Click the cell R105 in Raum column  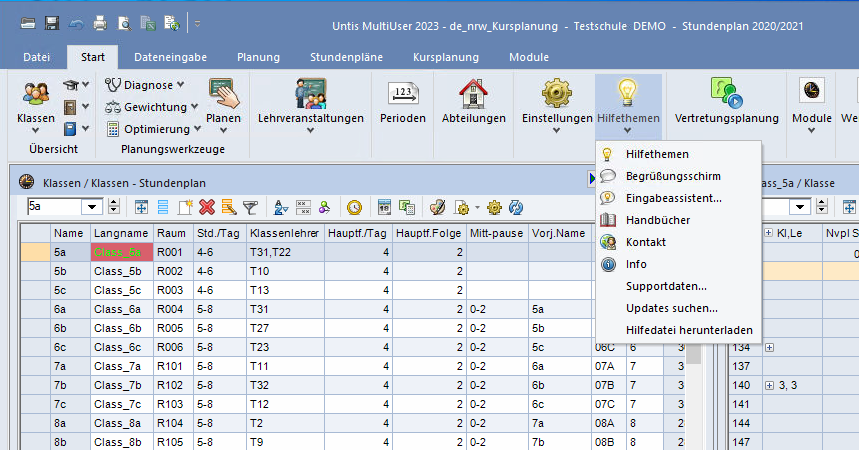(x=173, y=442)
